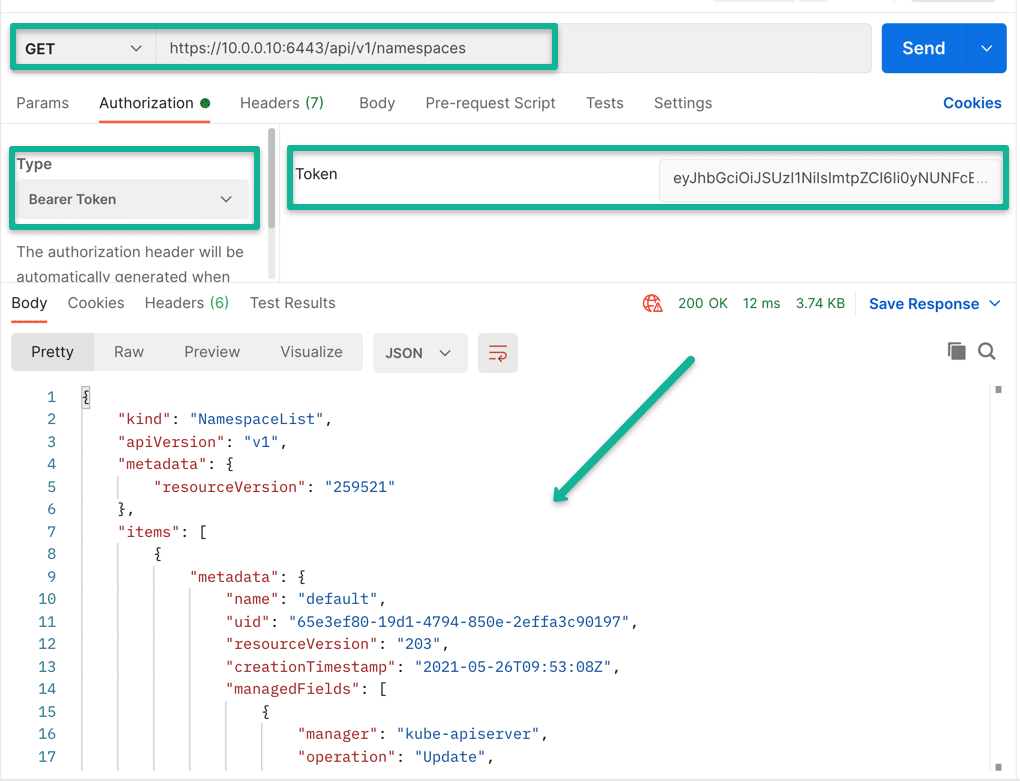Switch to the response Headers (6) tab
The image size is (1020, 781).
[x=186, y=303]
